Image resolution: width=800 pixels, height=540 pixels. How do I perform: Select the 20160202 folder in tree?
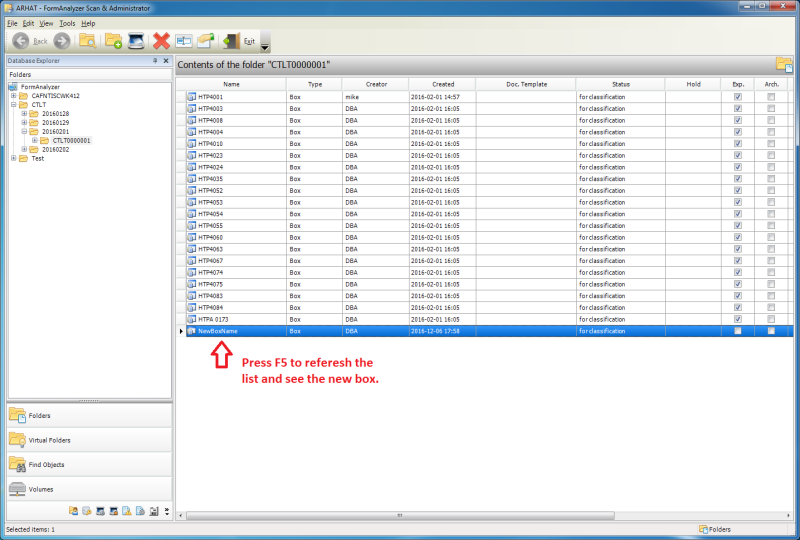pos(56,149)
